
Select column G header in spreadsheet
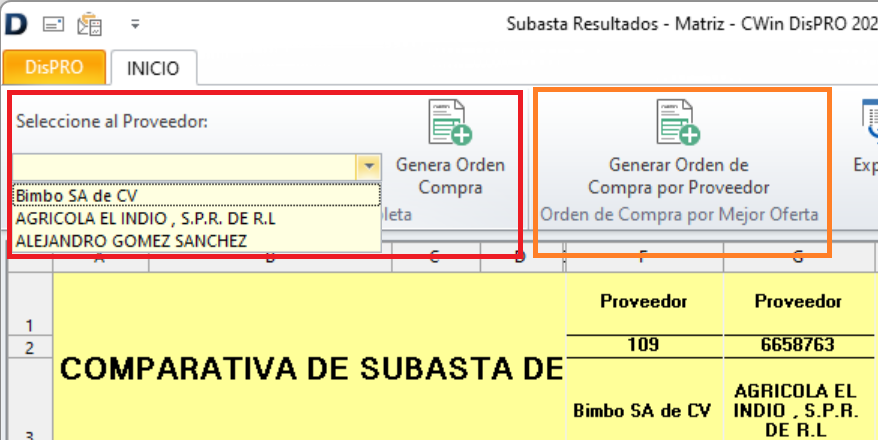coord(798,258)
